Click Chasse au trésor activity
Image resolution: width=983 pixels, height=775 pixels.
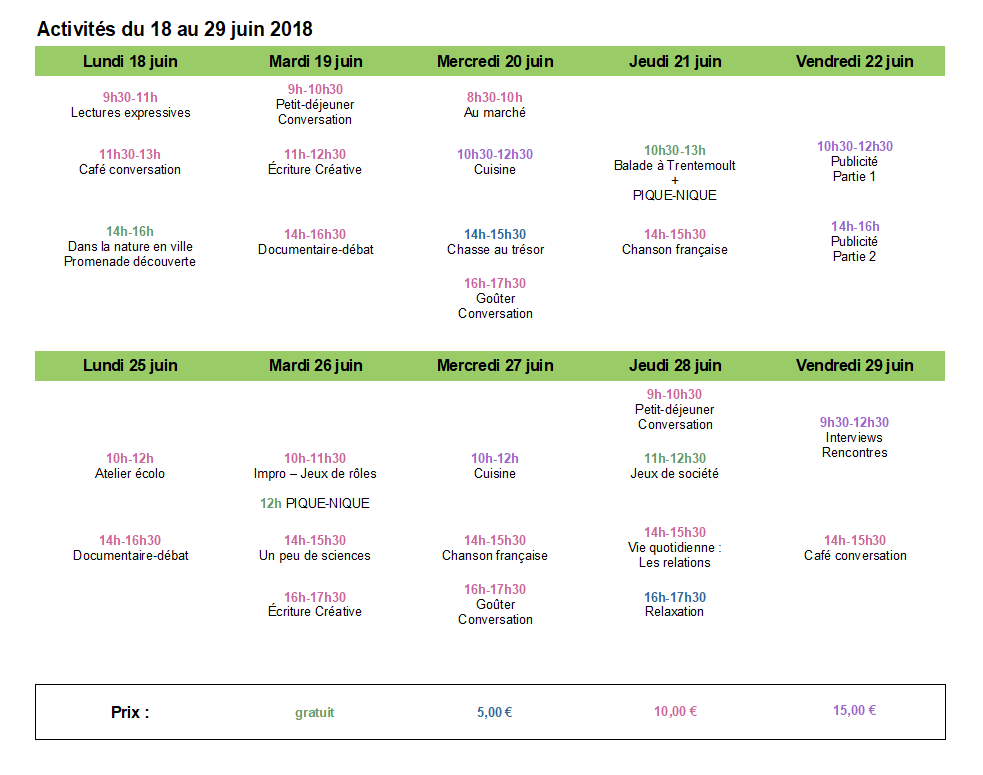pos(495,250)
